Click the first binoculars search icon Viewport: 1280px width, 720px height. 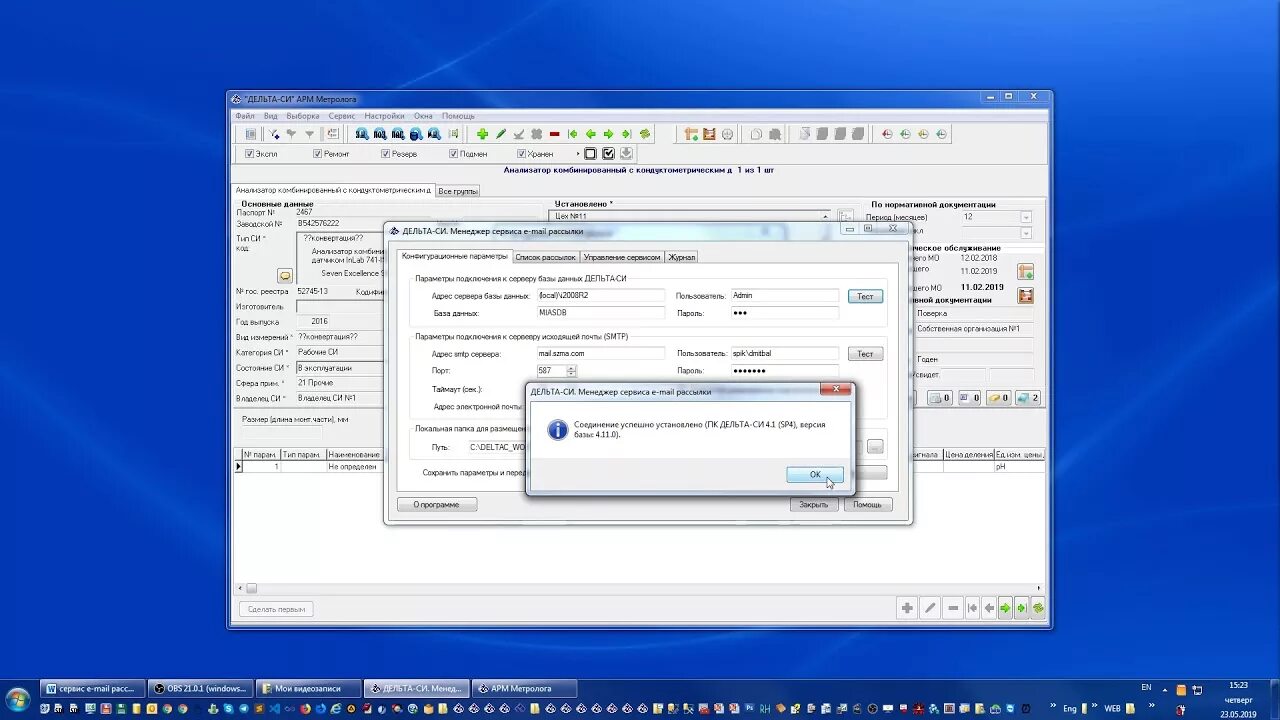coord(362,134)
